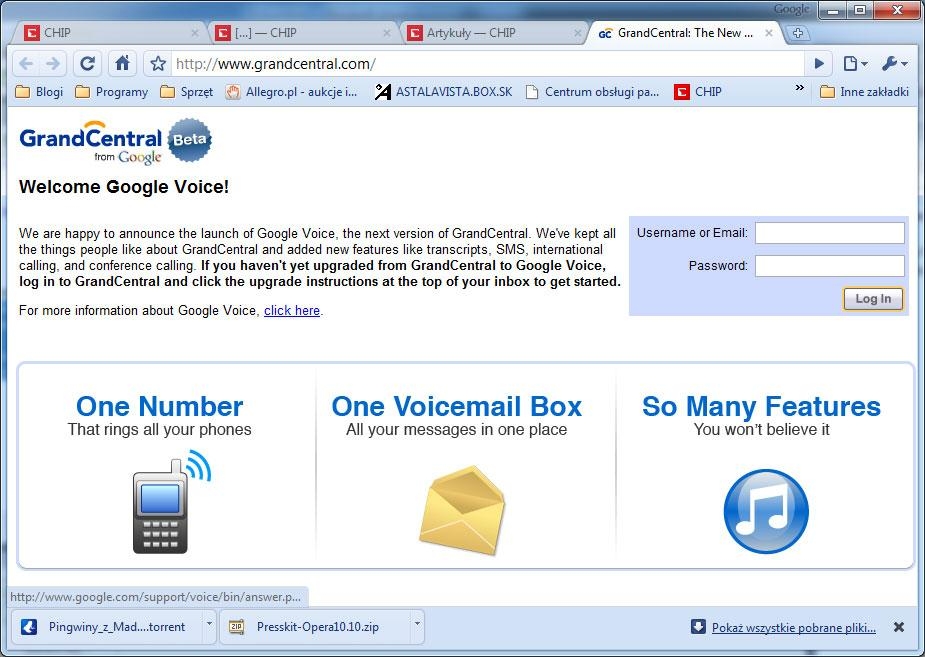Open the 'Centrum obsługi pa...' bookmark

(x=592, y=92)
